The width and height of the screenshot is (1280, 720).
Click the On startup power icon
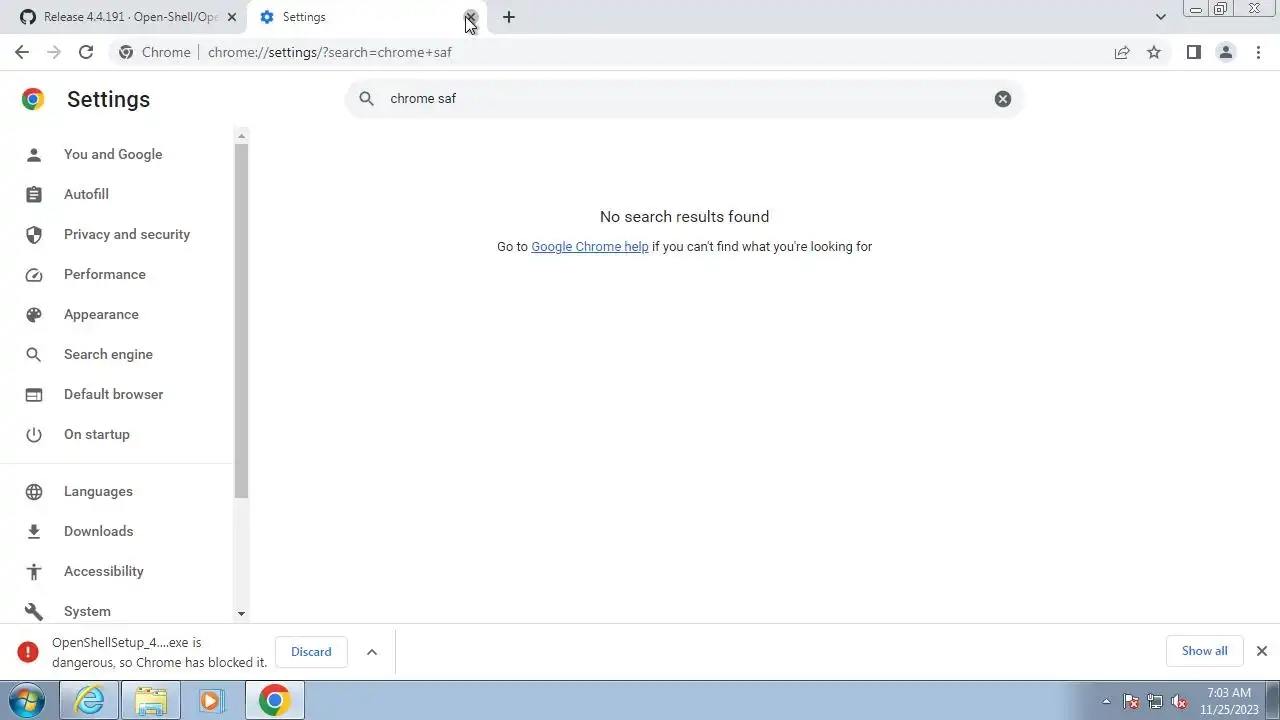tap(34, 434)
